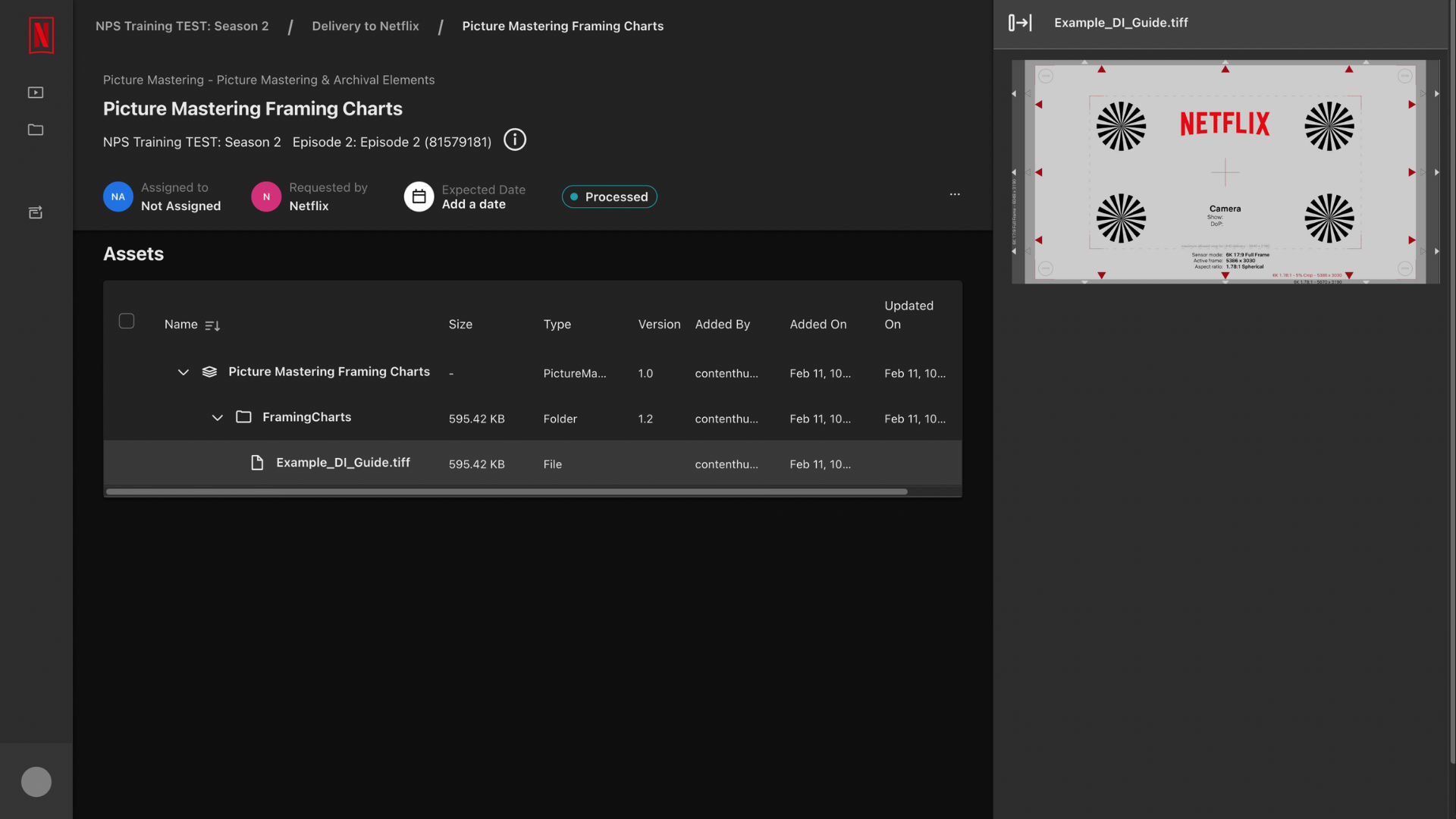
Task: Click Added By cell of Example_DI_Guide.tiff row
Action: [x=726, y=464]
